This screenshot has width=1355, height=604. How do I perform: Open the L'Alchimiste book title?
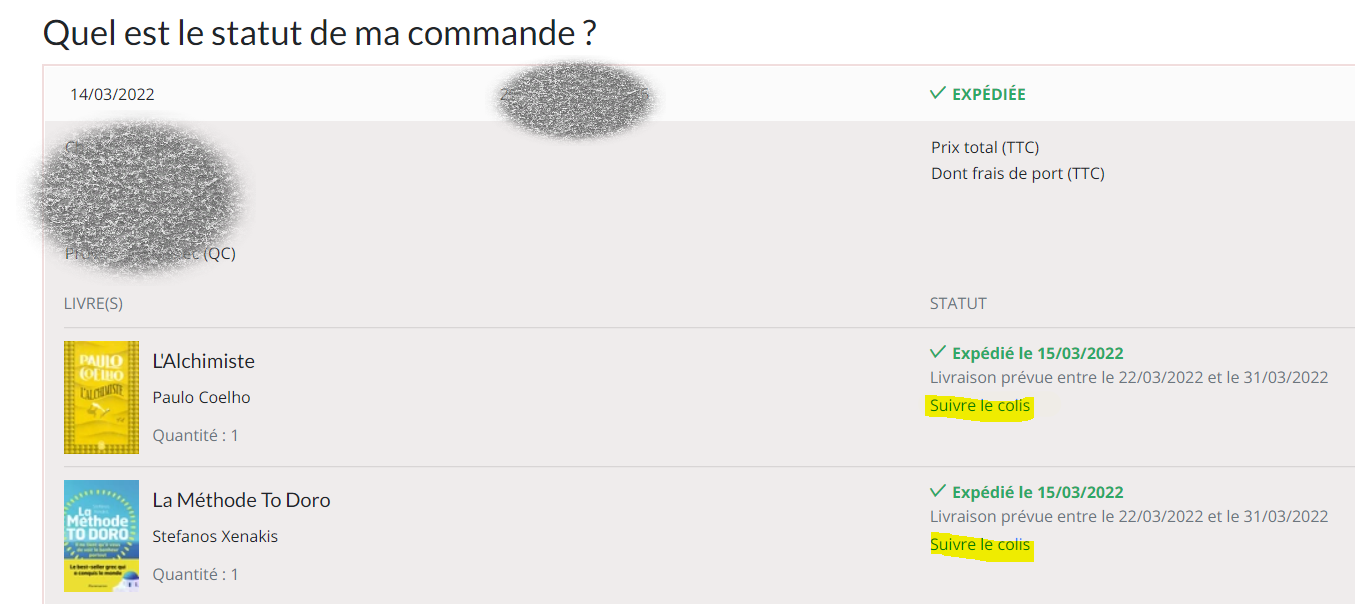point(203,361)
